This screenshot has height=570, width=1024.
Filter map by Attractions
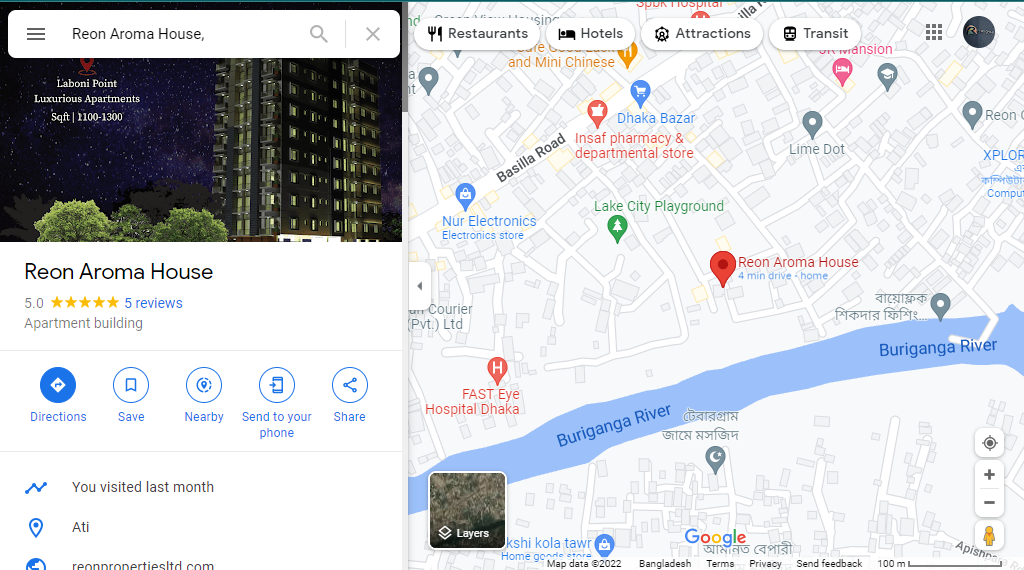702,33
